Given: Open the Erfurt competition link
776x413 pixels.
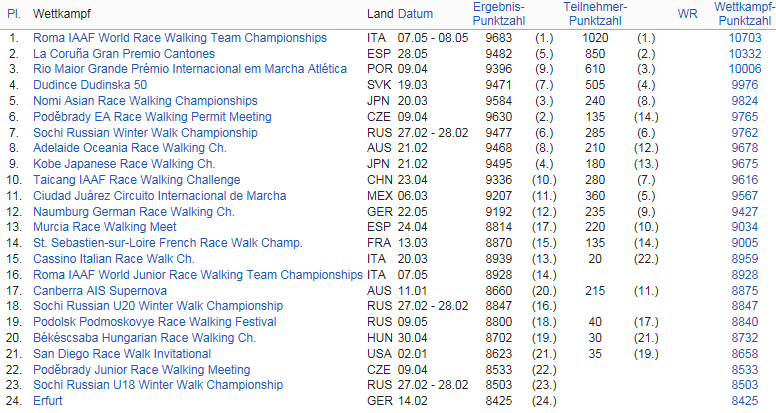Looking at the screenshot, I should [x=48, y=401].
